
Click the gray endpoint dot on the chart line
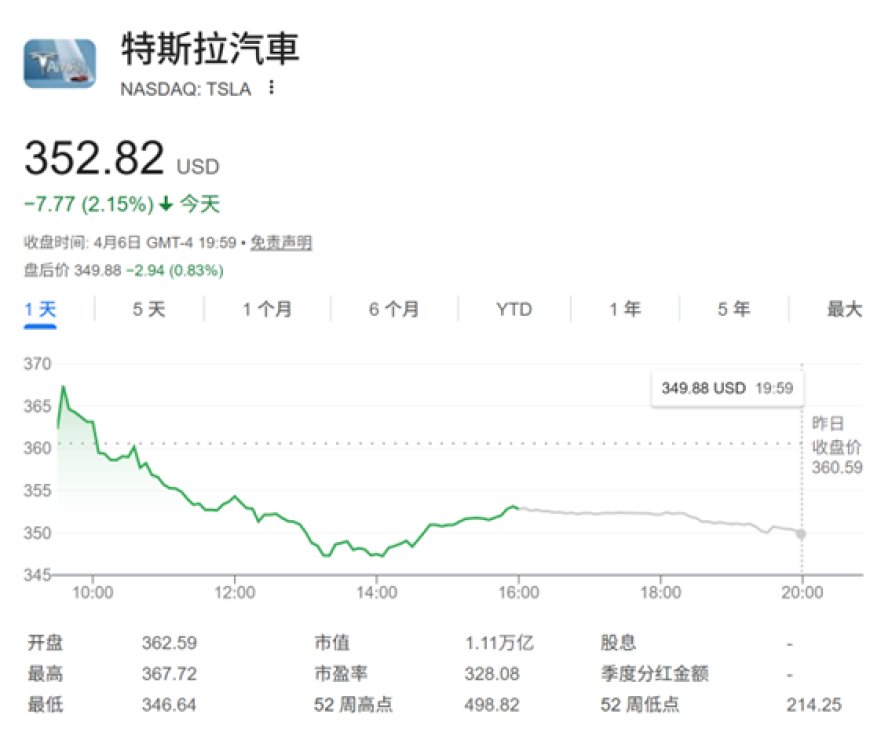click(800, 535)
